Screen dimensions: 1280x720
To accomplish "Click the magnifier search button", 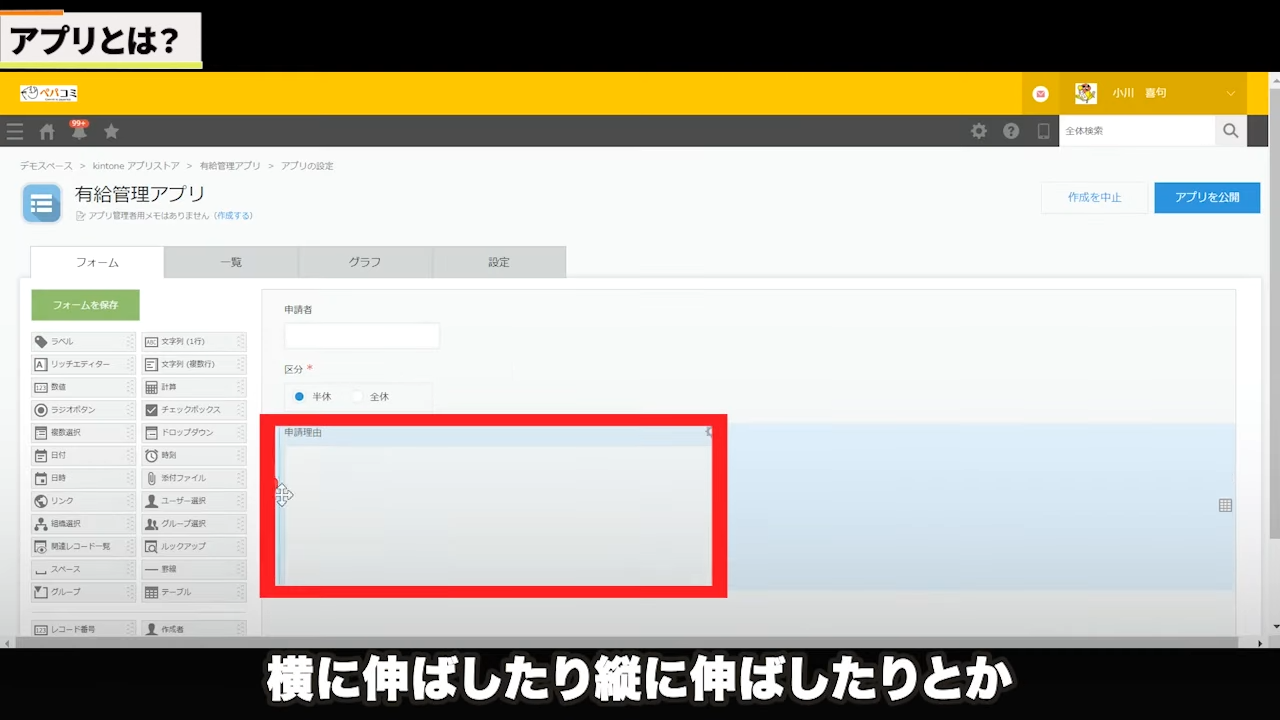I will (x=1230, y=131).
